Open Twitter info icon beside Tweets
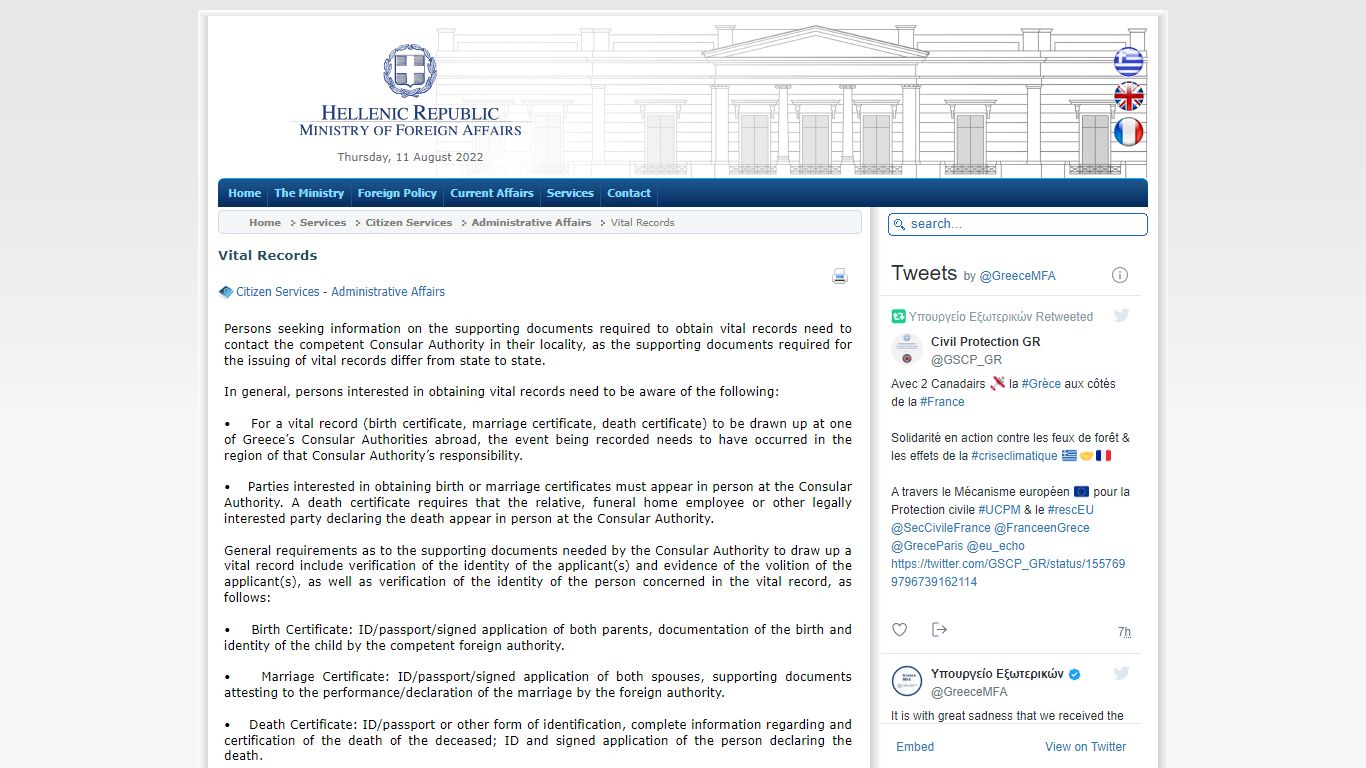 pyautogui.click(x=1120, y=275)
